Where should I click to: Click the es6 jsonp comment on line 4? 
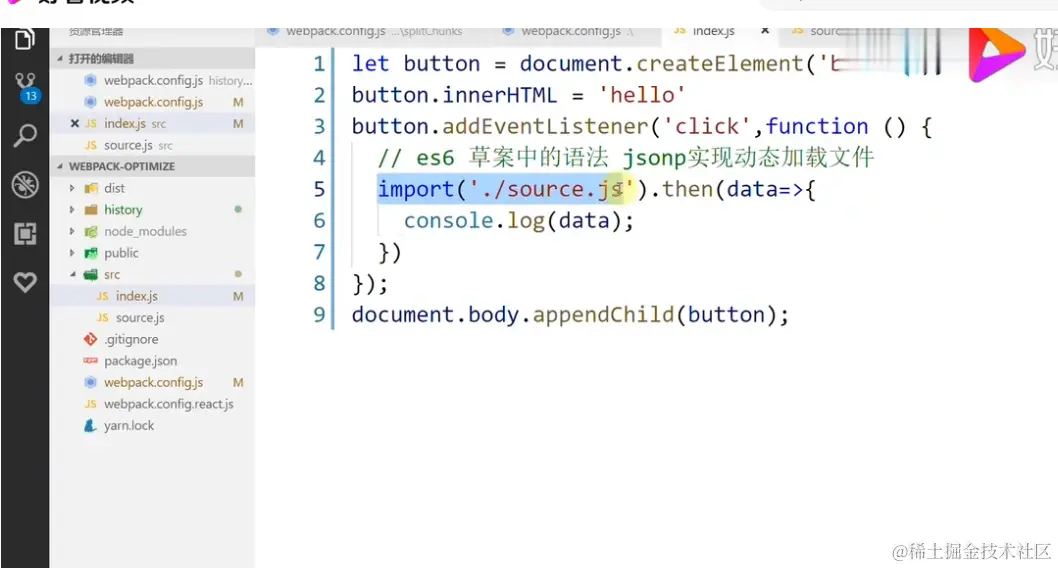(x=625, y=158)
